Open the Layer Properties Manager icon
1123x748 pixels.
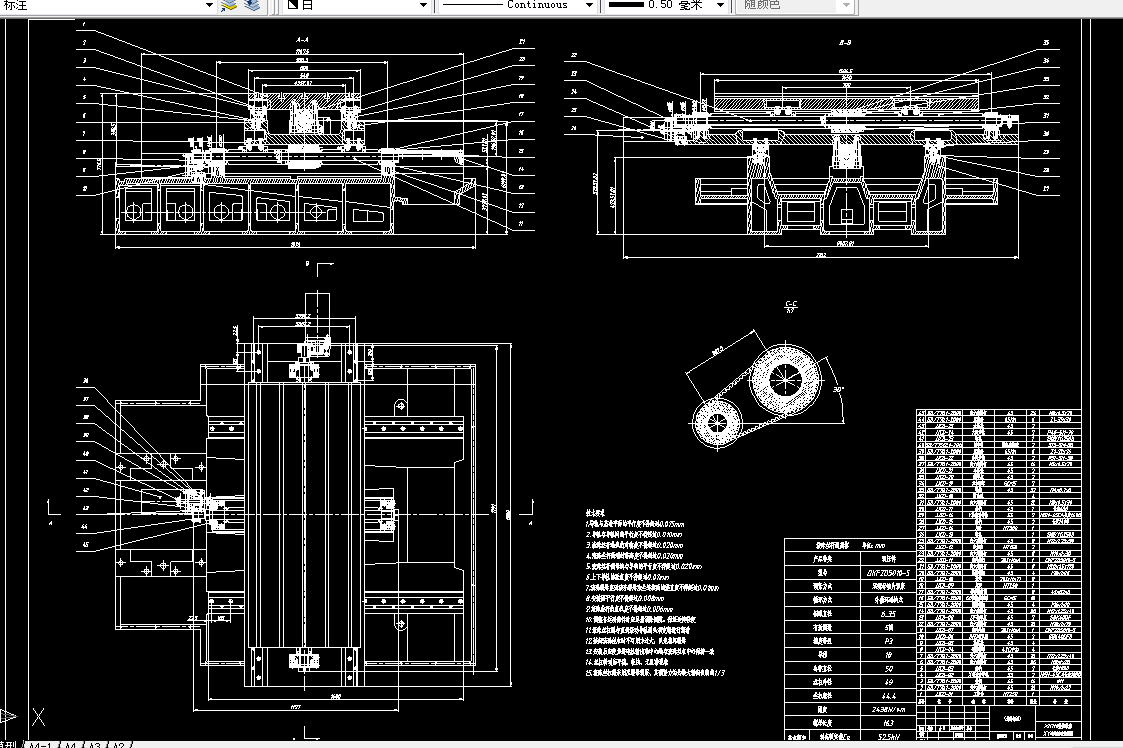[229, 5]
